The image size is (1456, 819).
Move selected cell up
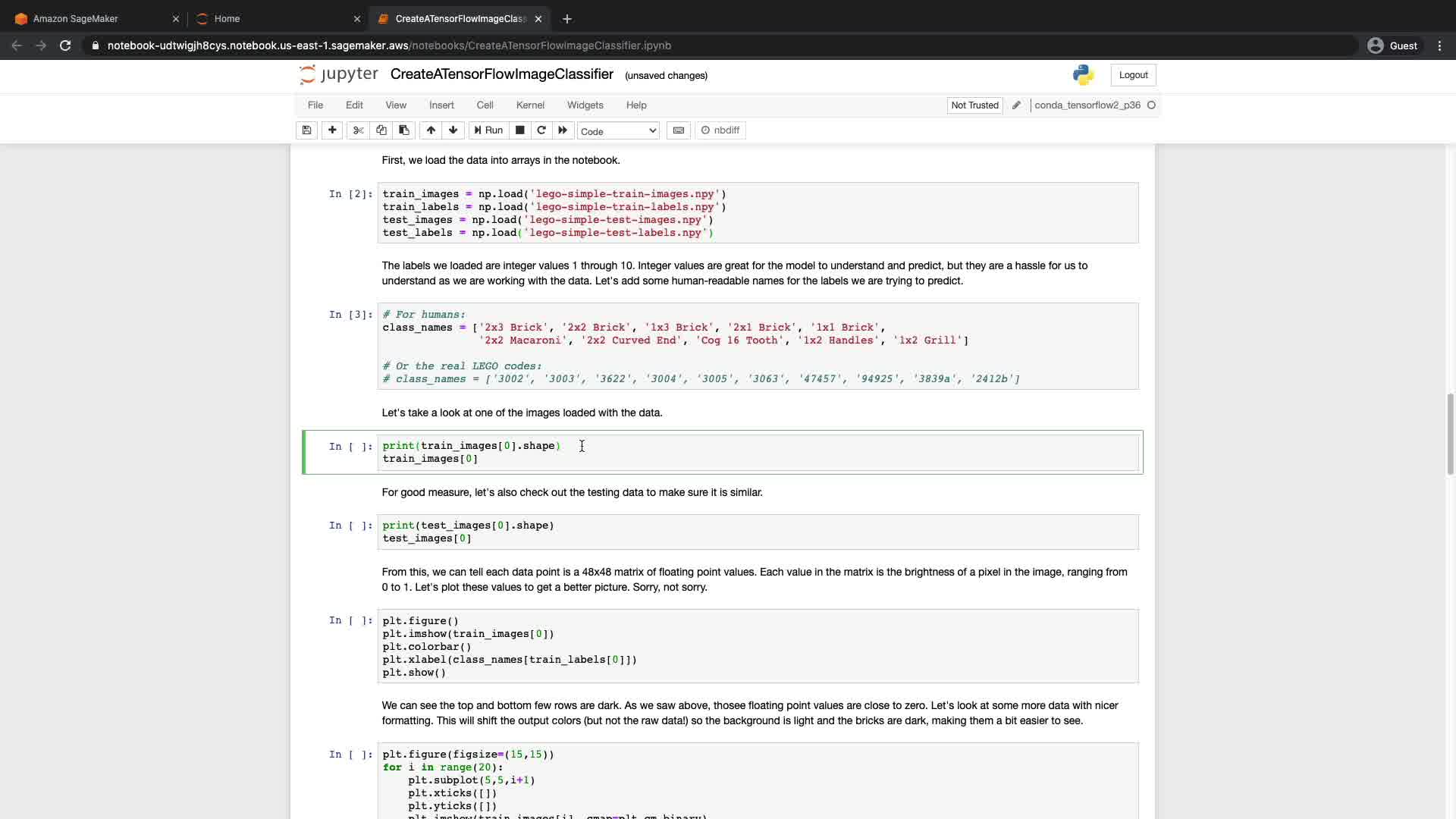(x=431, y=130)
